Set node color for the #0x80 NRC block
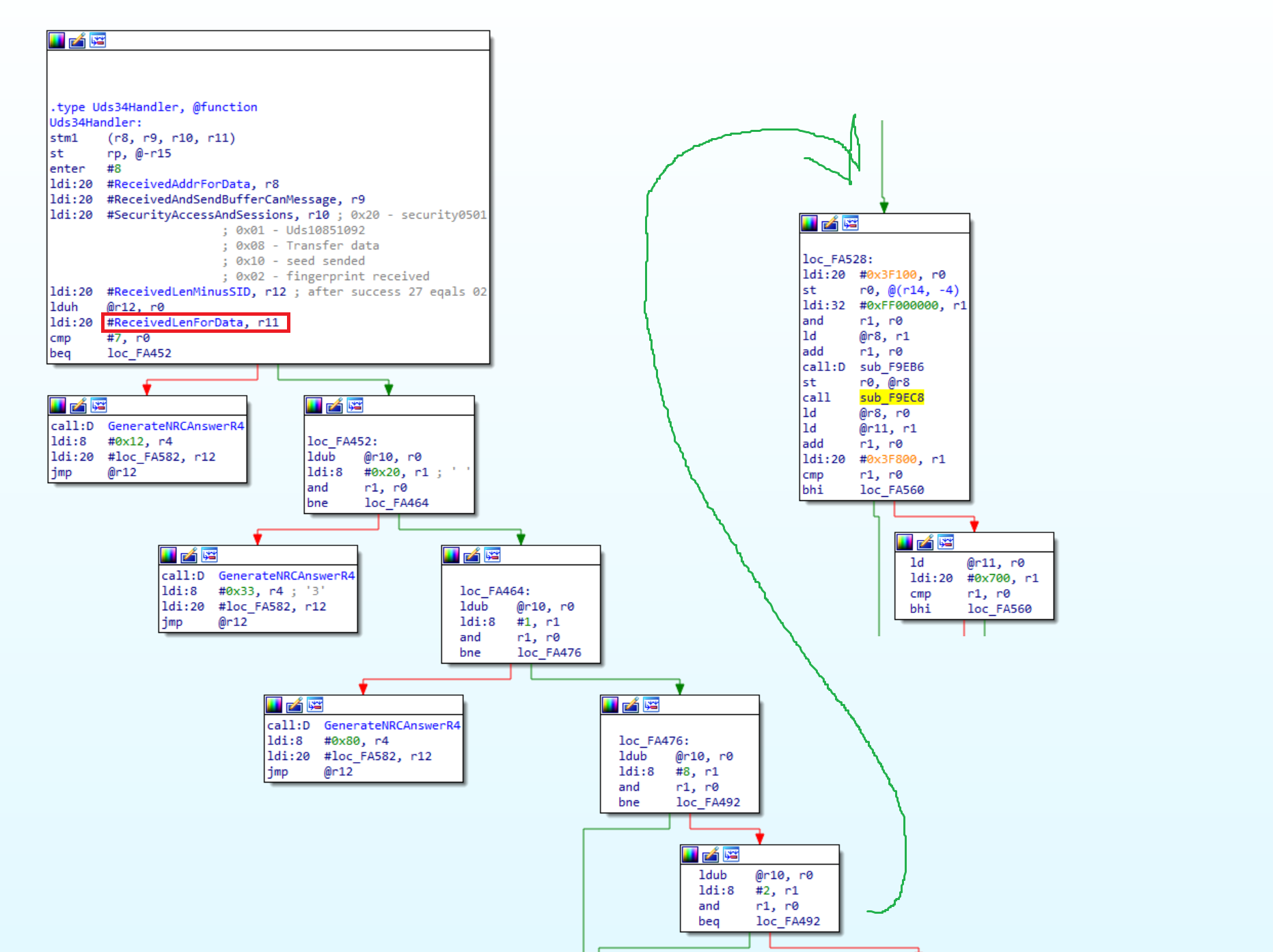Image resolution: width=1273 pixels, height=952 pixels. tap(274, 704)
